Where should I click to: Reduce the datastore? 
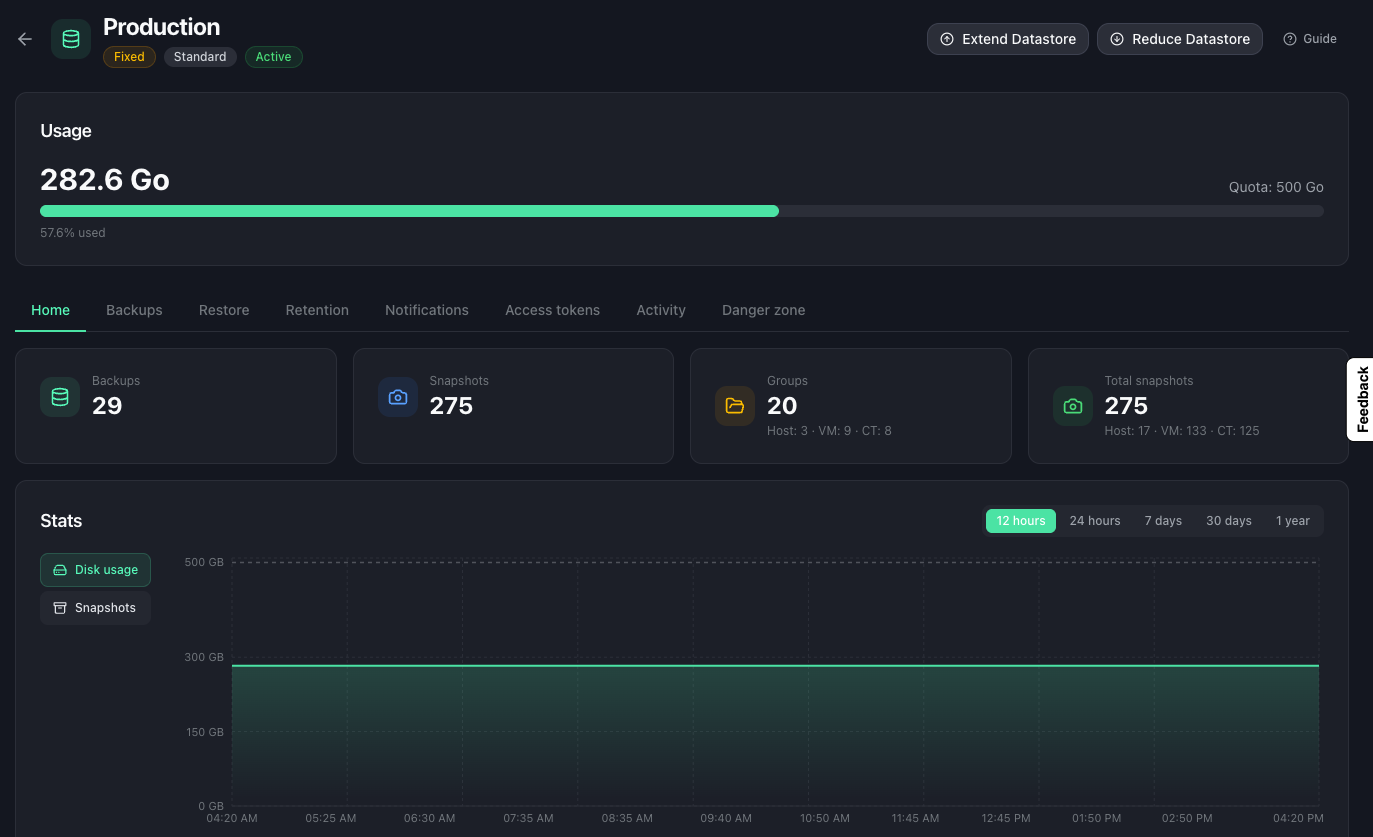tap(1180, 39)
